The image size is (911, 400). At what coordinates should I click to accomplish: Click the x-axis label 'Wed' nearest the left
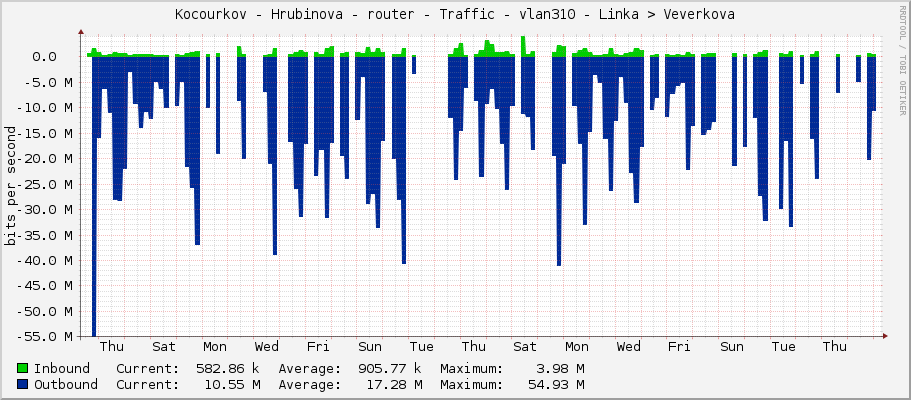(267, 347)
